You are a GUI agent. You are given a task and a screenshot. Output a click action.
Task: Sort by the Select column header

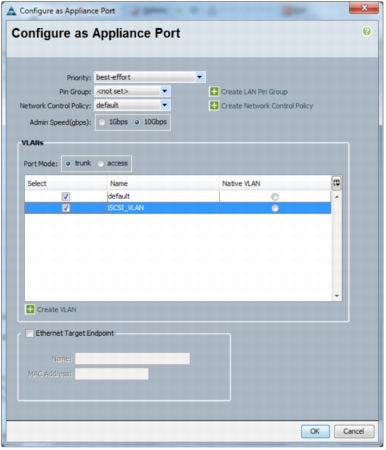coord(66,183)
